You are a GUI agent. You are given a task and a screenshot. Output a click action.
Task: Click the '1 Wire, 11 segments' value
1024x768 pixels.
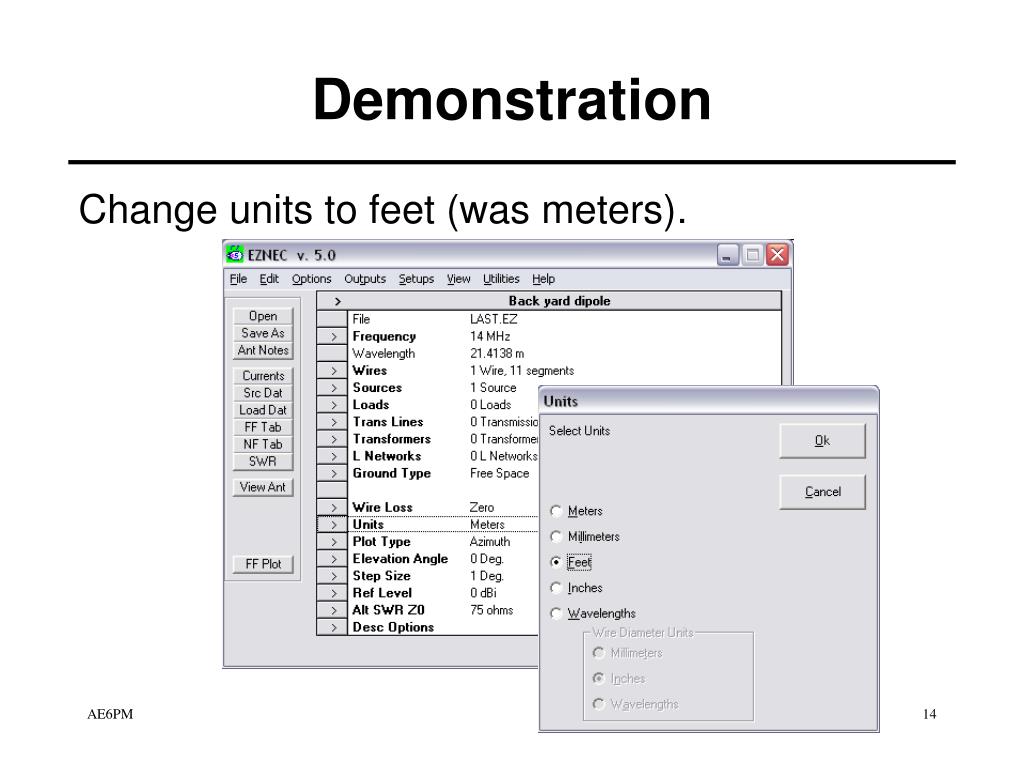click(522, 371)
